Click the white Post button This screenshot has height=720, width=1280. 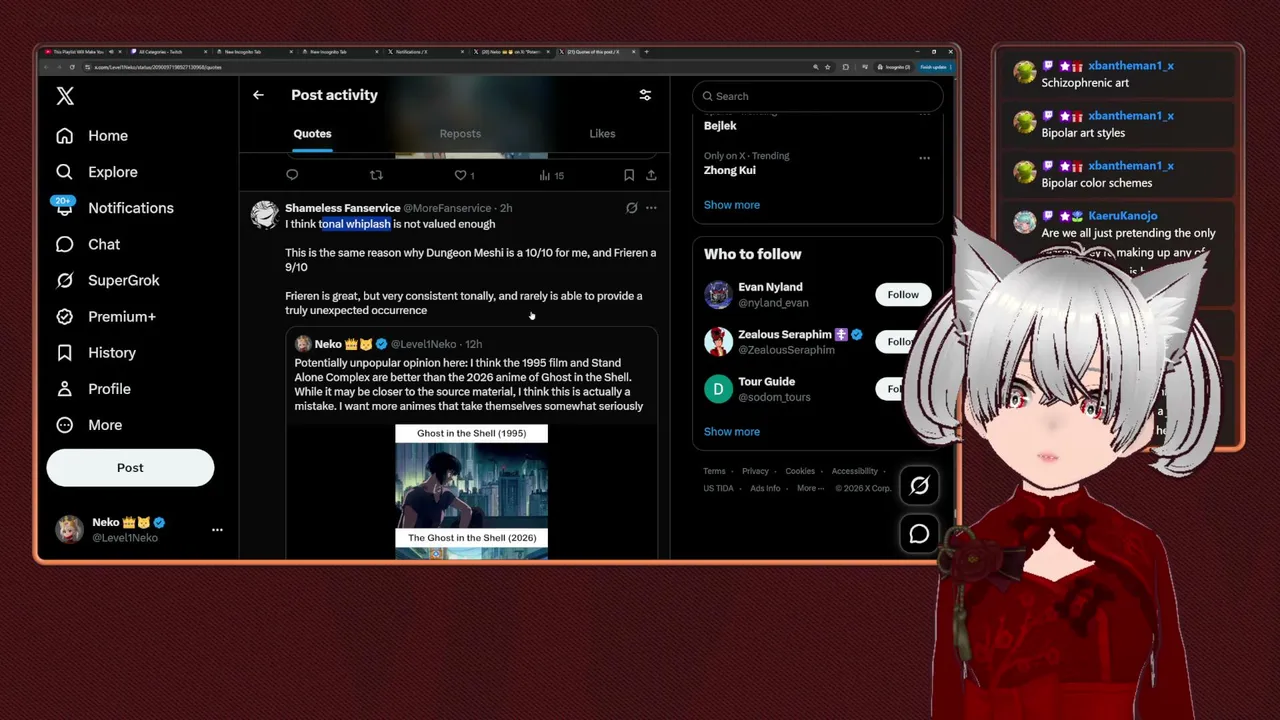coord(130,468)
